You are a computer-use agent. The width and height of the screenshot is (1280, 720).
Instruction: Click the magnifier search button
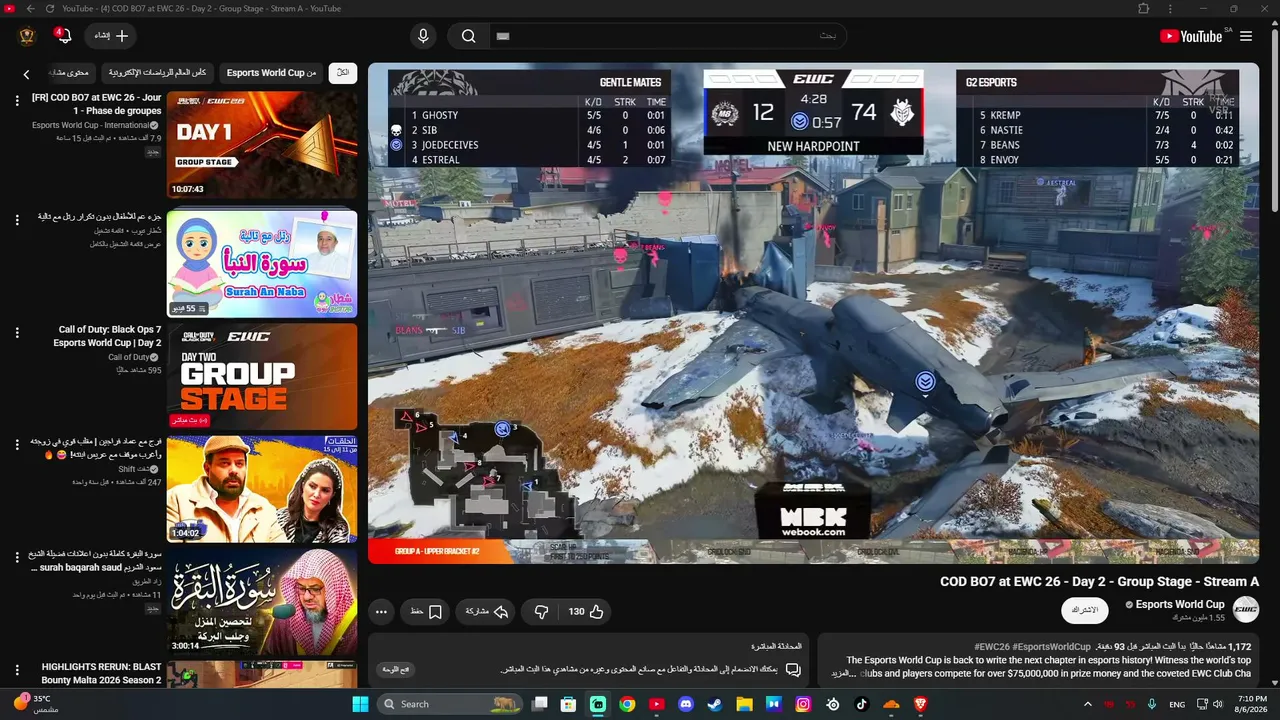click(x=468, y=36)
